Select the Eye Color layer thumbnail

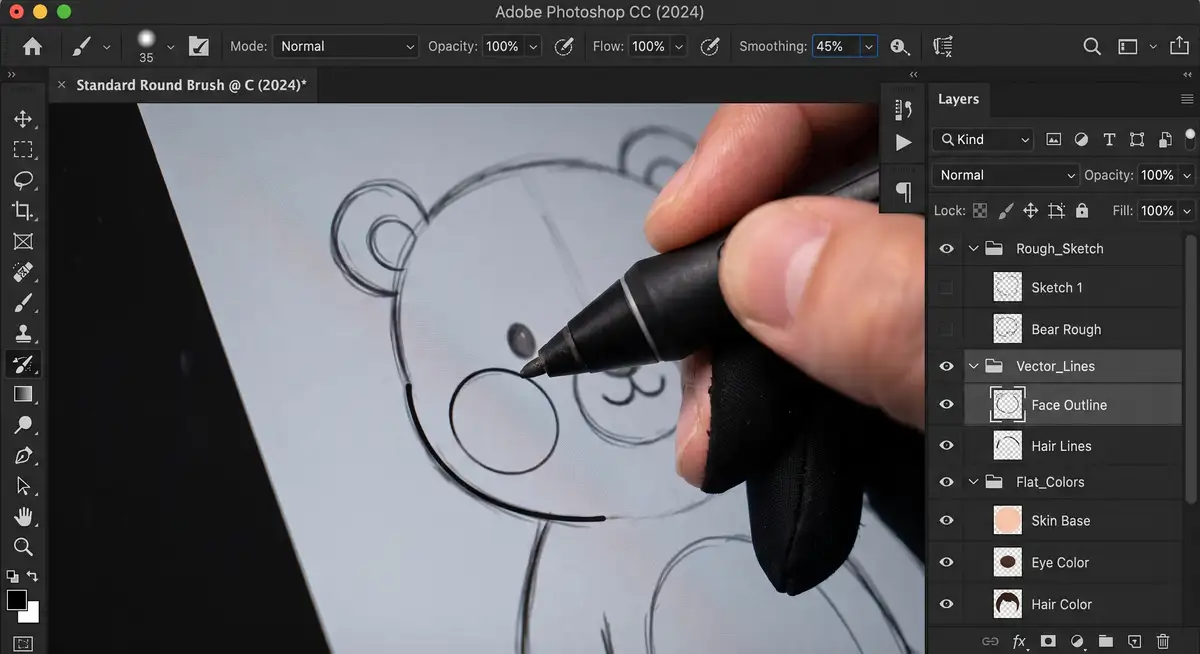point(1007,562)
